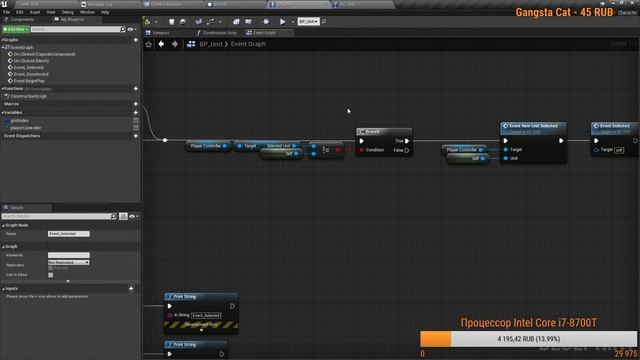This screenshot has height=360, width=640.
Task: Toggle the Reliable checkbox
Action: pos(51,268)
